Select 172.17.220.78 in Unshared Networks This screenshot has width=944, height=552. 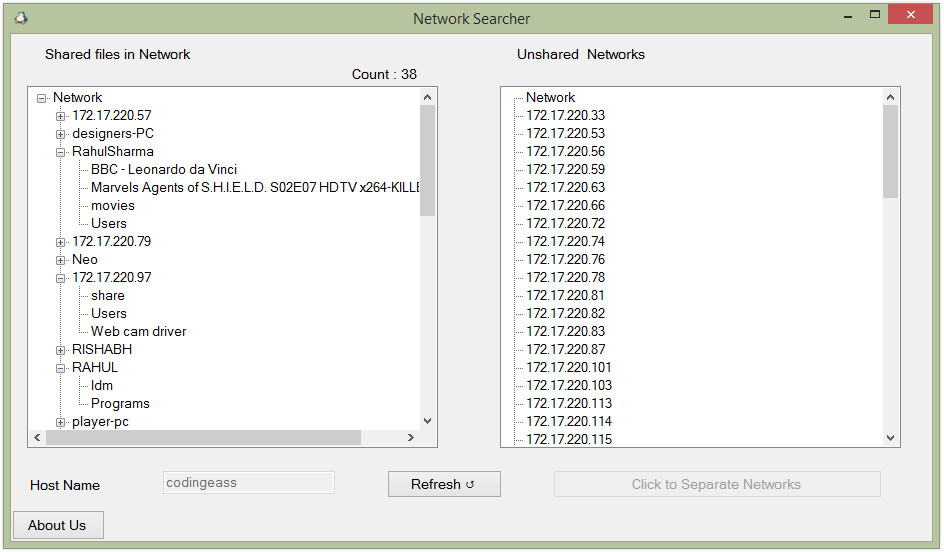pyautogui.click(x=565, y=278)
